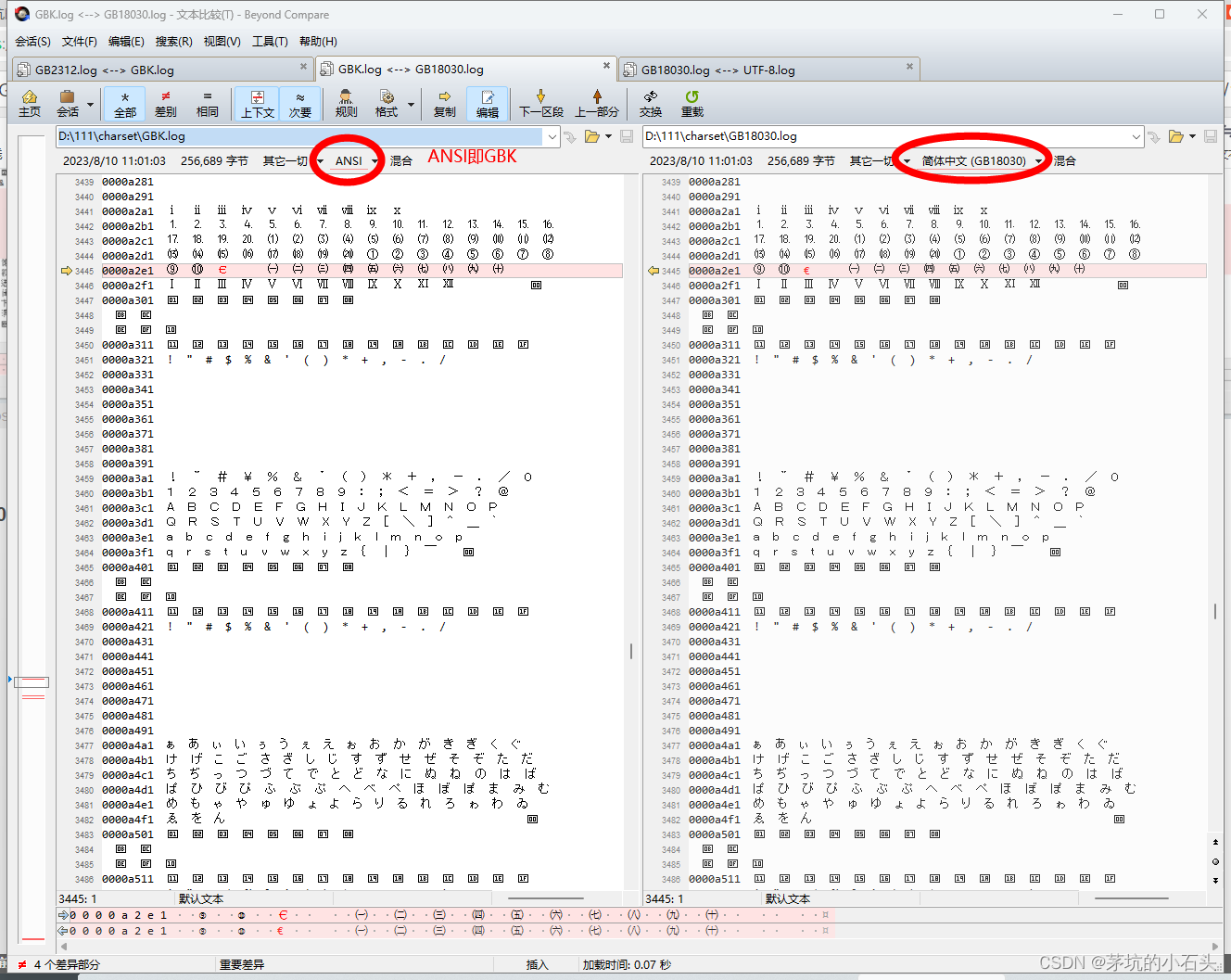Click the left difference arrow on line 3445
The height and width of the screenshot is (980, 1231).
tap(66, 271)
